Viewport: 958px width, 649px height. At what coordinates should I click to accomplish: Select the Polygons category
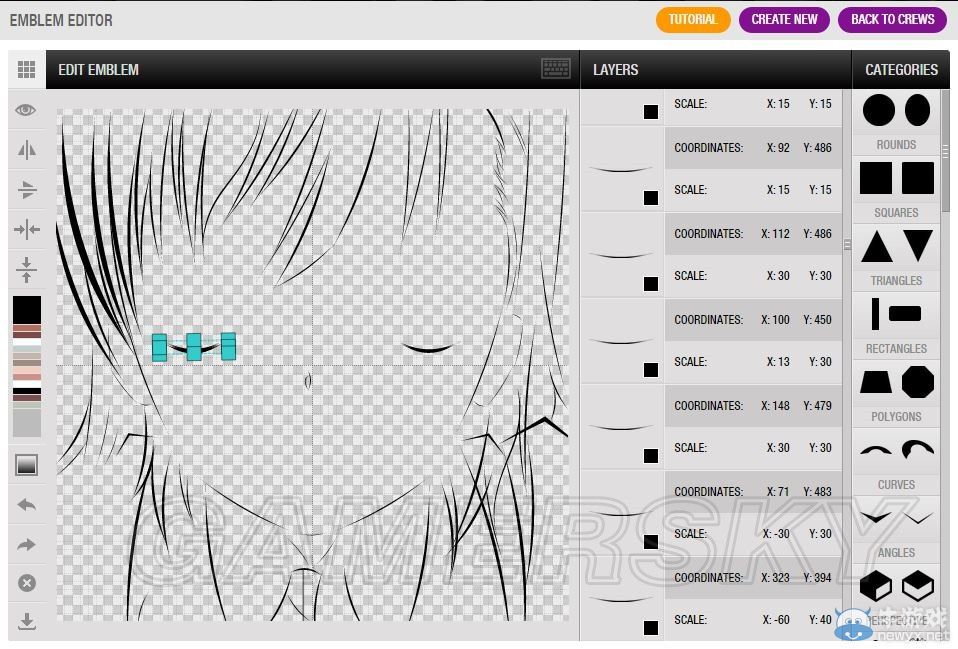[x=896, y=393]
